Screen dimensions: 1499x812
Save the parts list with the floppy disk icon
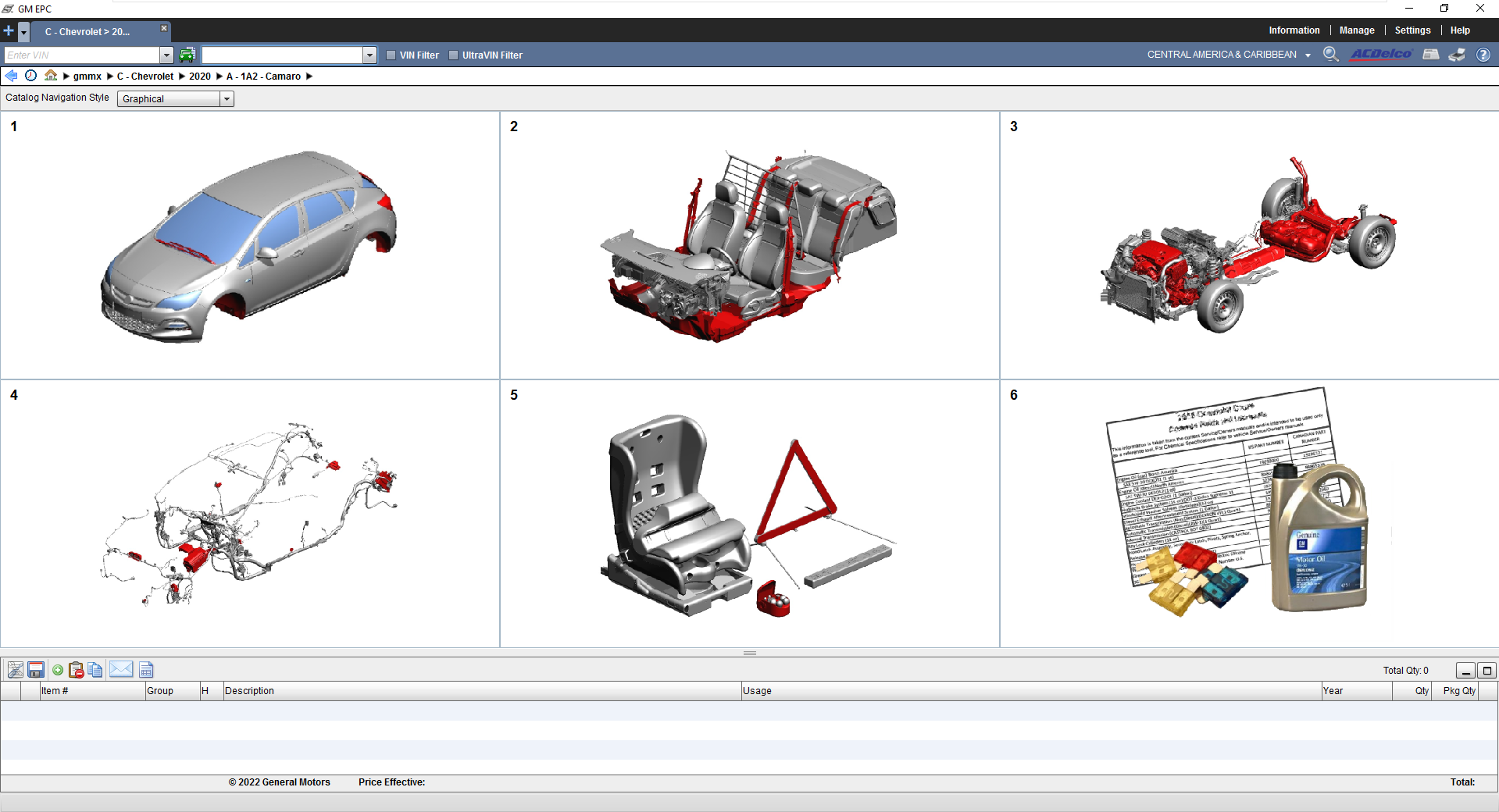click(36, 670)
